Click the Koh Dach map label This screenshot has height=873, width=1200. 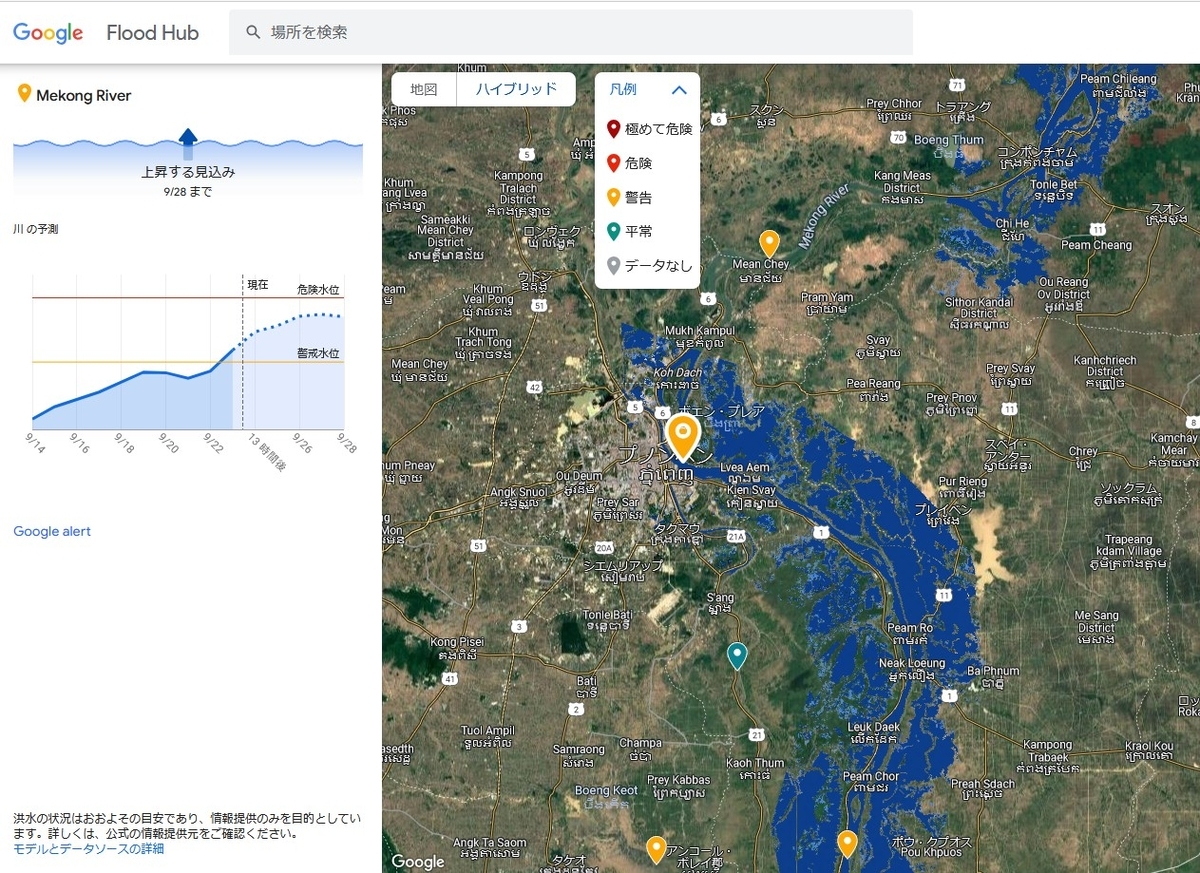click(676, 374)
